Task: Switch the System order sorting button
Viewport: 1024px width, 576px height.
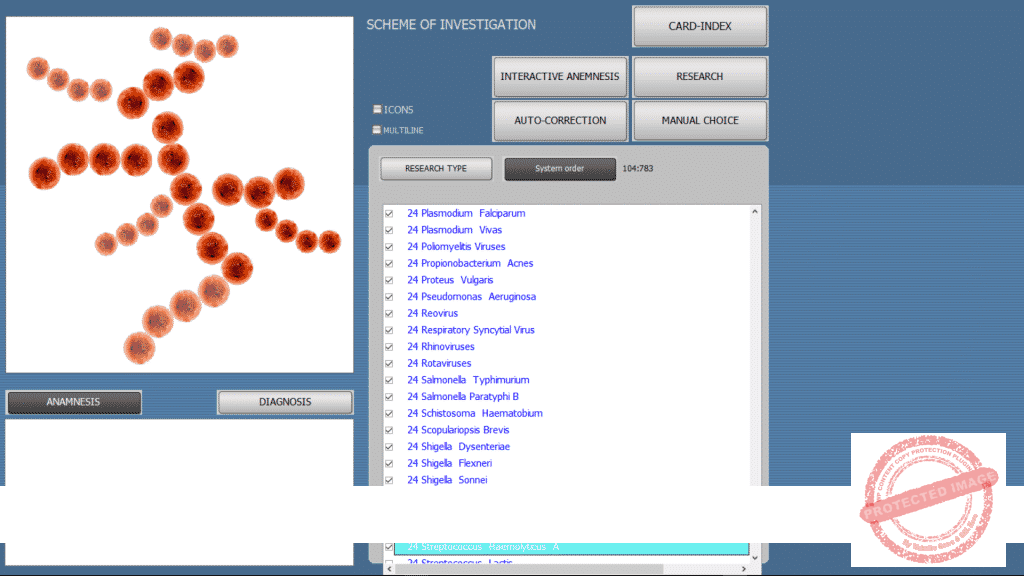Action: pos(560,169)
